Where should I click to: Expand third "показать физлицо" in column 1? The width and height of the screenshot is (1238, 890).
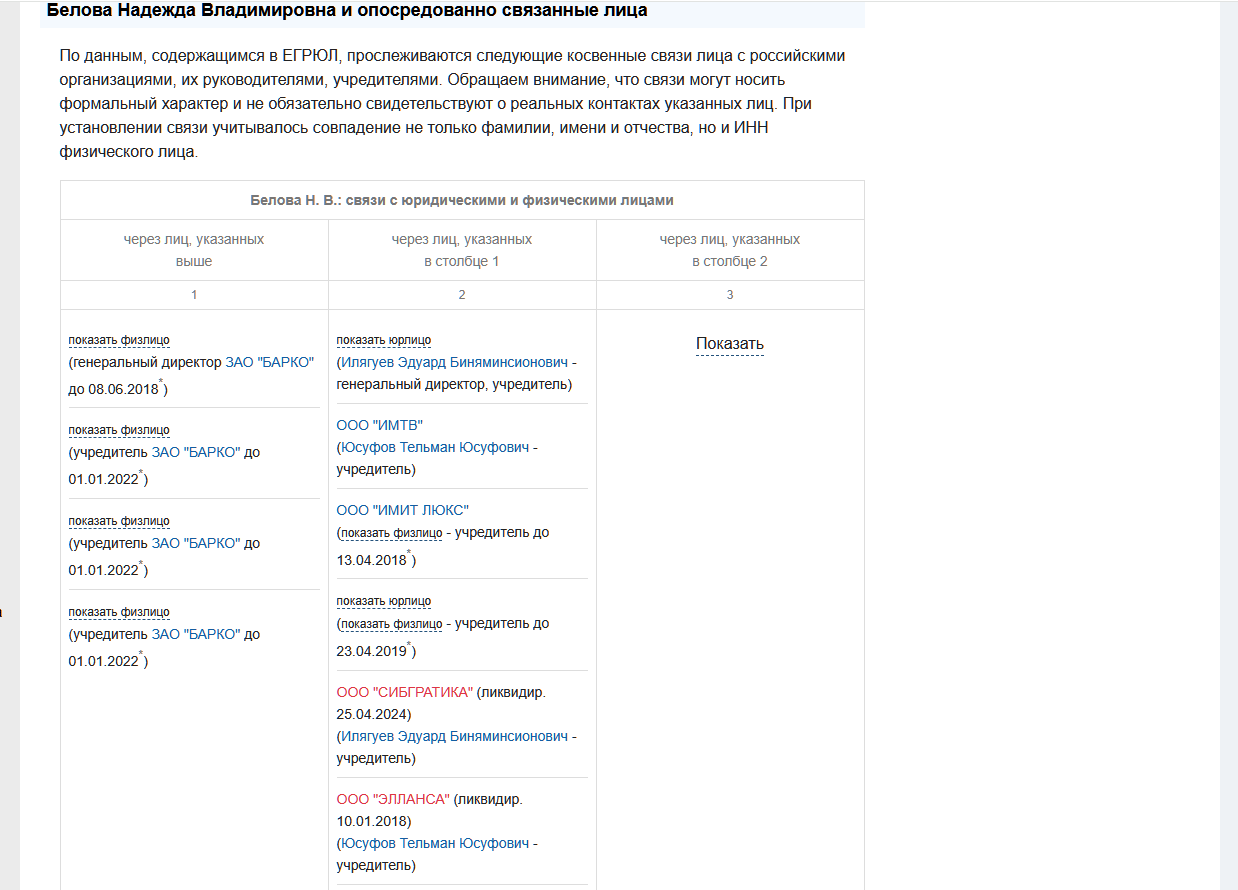click(119, 521)
